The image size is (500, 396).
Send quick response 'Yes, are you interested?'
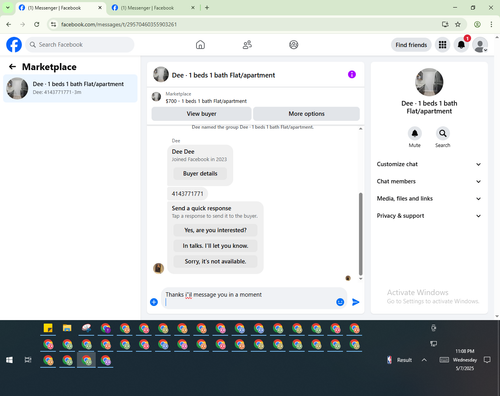[215, 230]
